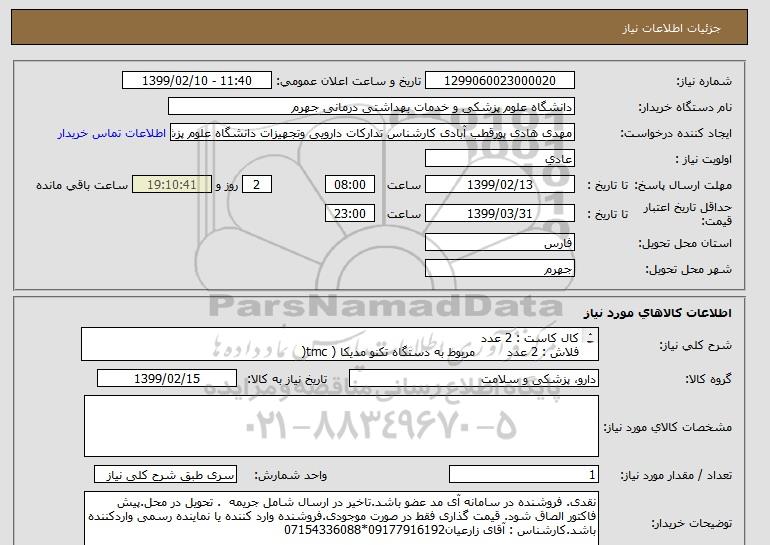The width and height of the screenshot is (770, 545).
Task: Click goods group field دارو، پزشکی و سلامت
Action: (x=473, y=379)
